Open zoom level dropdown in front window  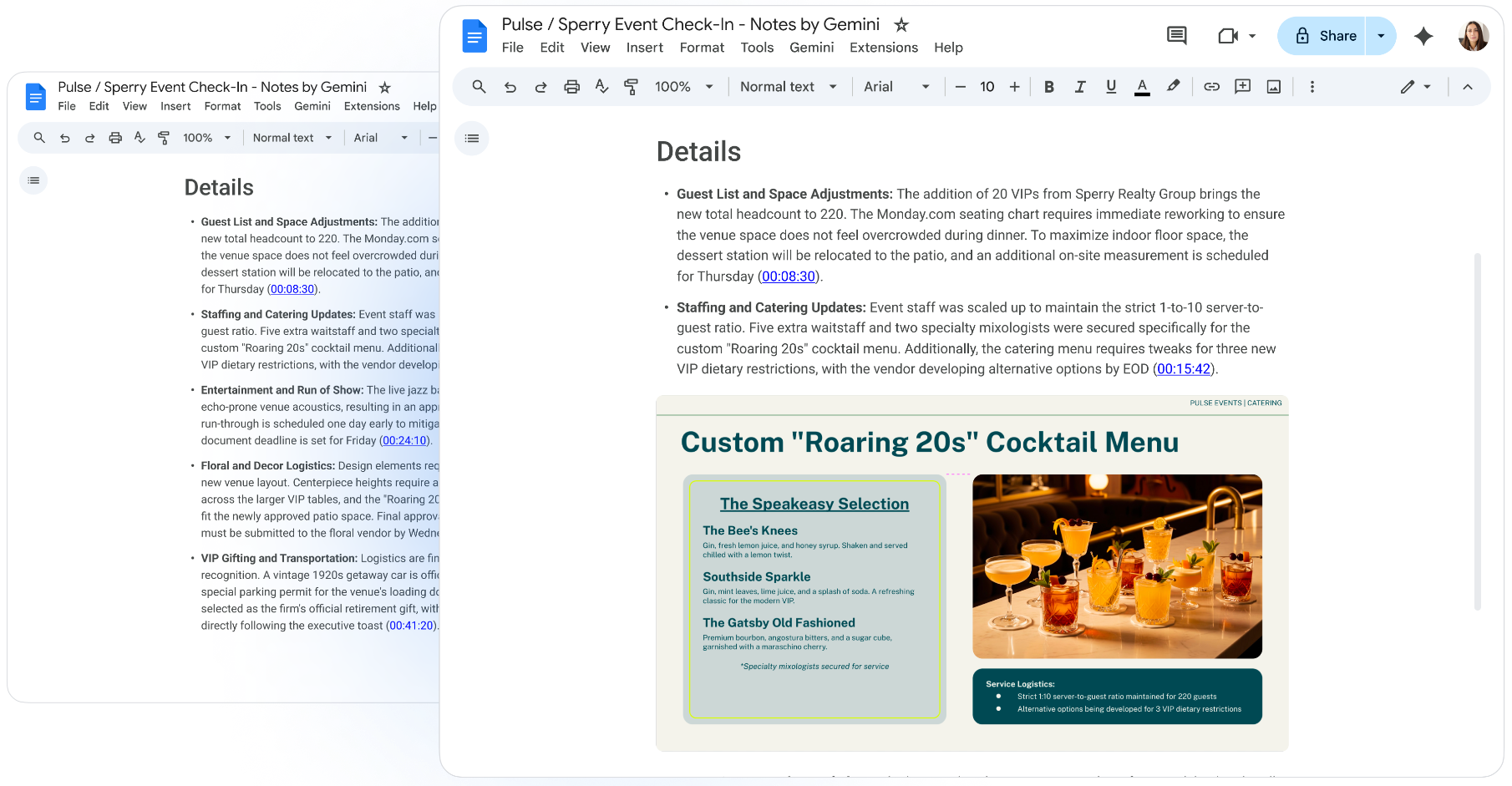click(x=684, y=87)
